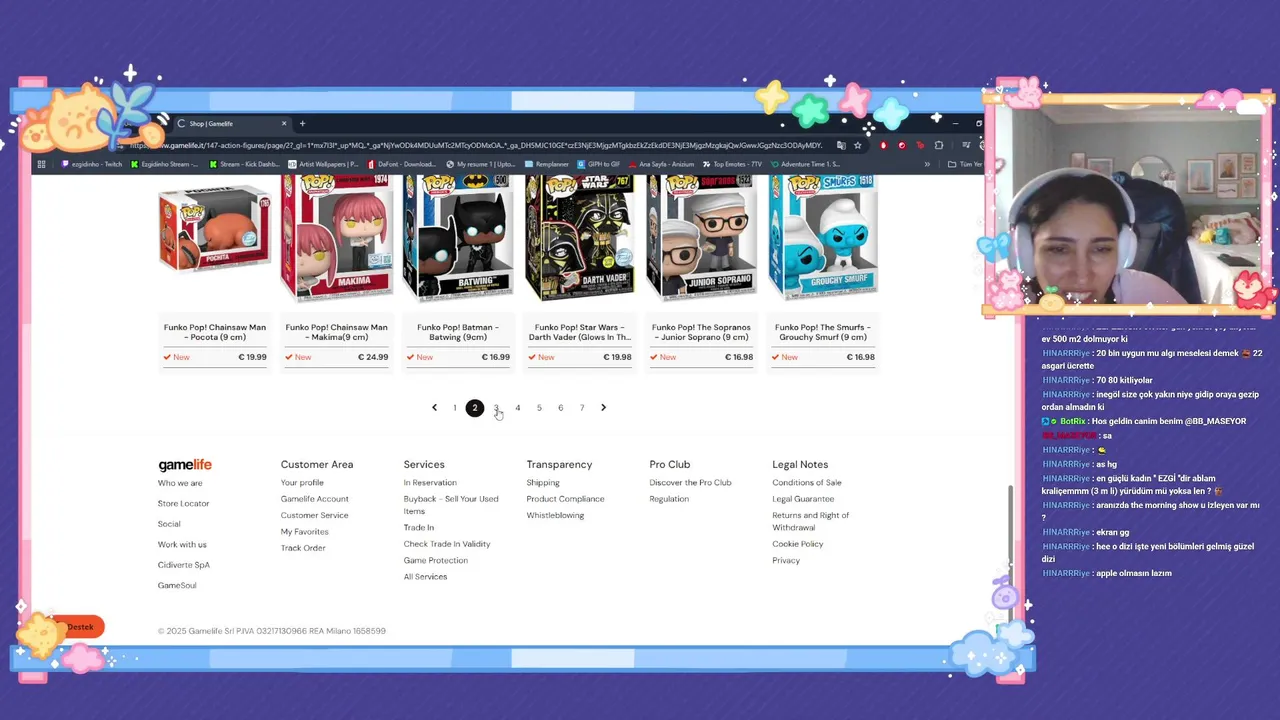This screenshot has height=720, width=1280.
Task: Click the Chainsaw Man - Pocota product title
Action: tap(215, 332)
